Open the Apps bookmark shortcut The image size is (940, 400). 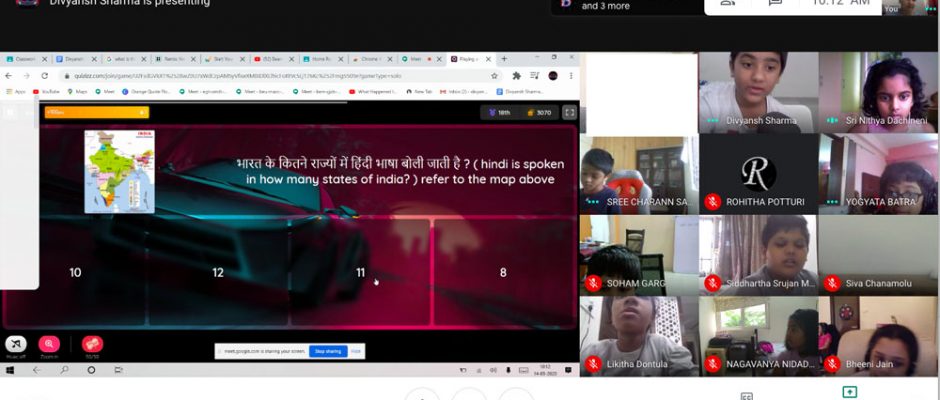[x=16, y=92]
